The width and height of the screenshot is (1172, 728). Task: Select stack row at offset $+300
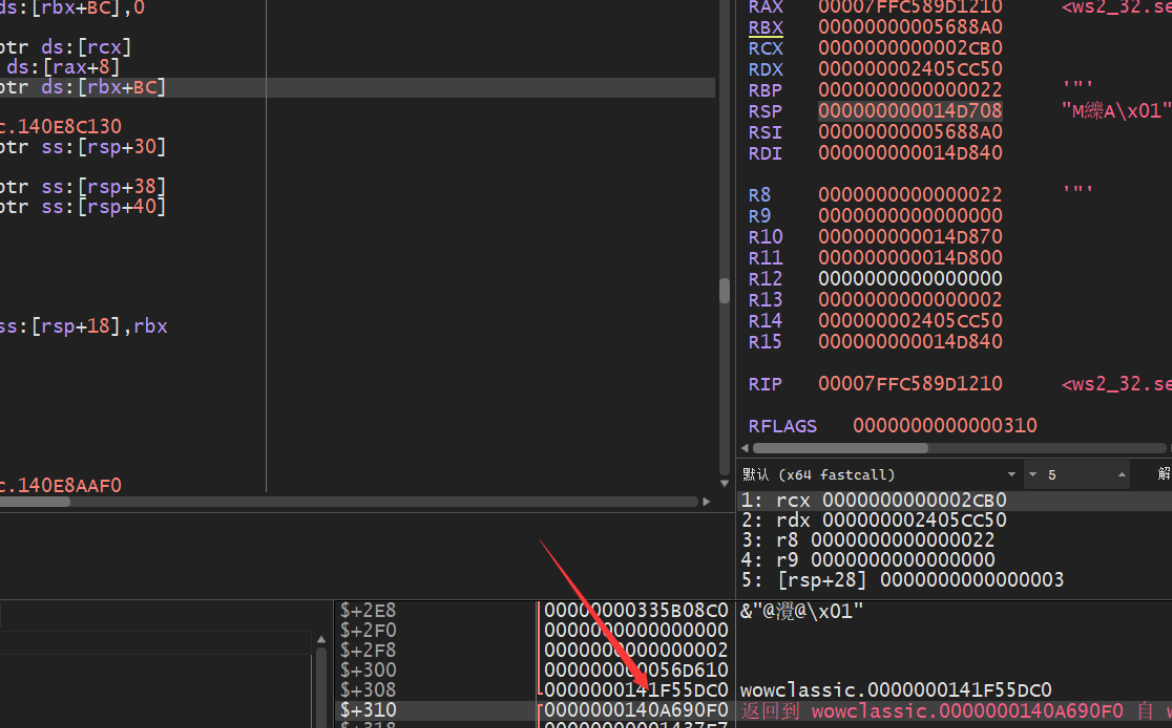(534, 670)
